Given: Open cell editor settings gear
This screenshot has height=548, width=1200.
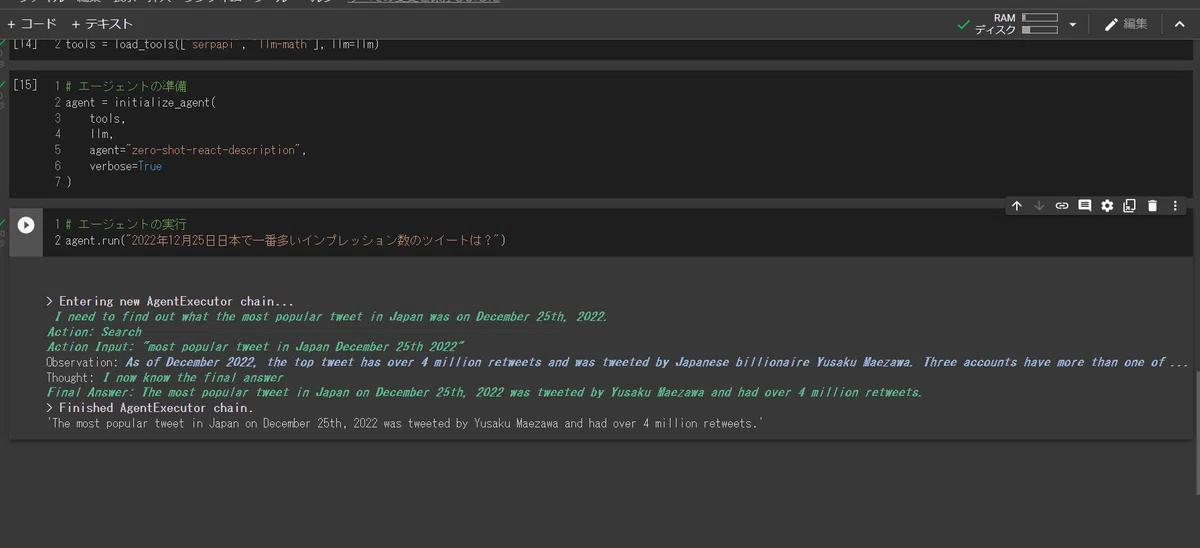Looking at the screenshot, I should [1107, 206].
